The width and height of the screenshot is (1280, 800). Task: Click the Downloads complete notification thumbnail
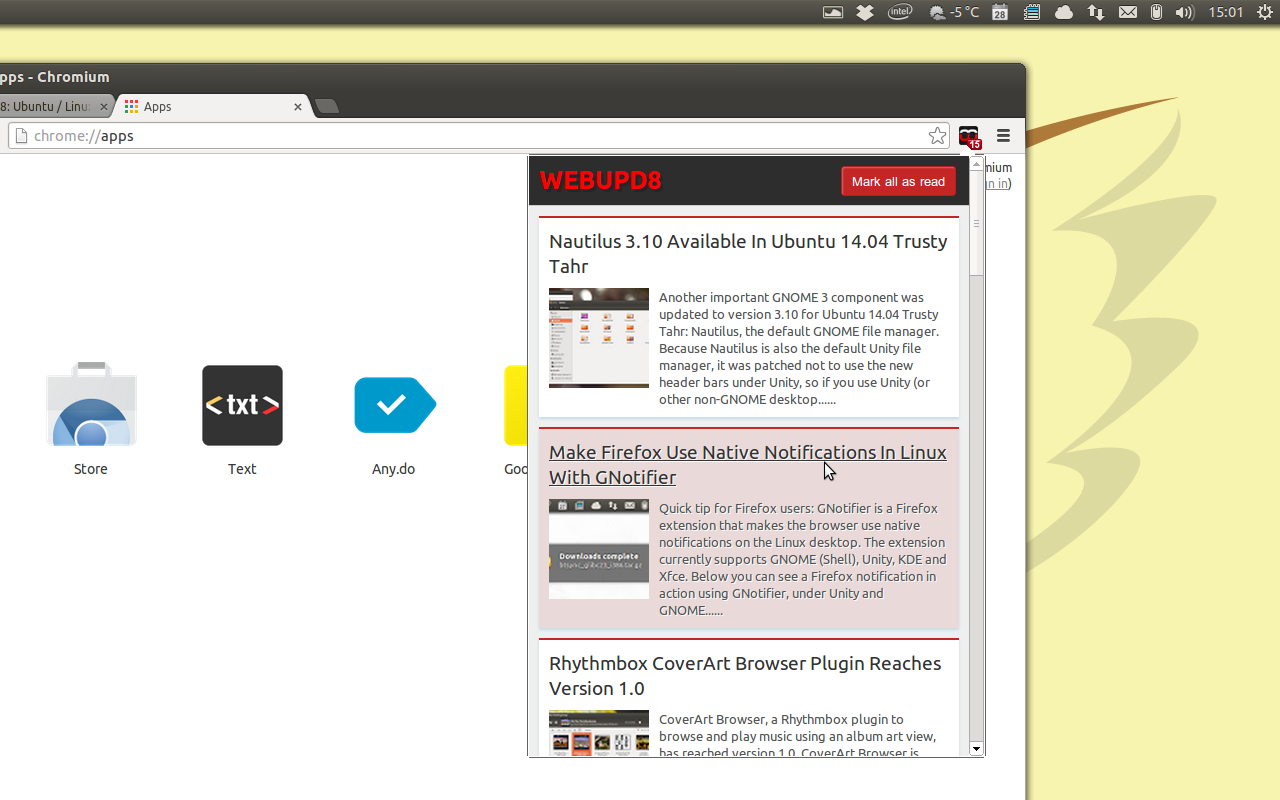click(x=599, y=549)
